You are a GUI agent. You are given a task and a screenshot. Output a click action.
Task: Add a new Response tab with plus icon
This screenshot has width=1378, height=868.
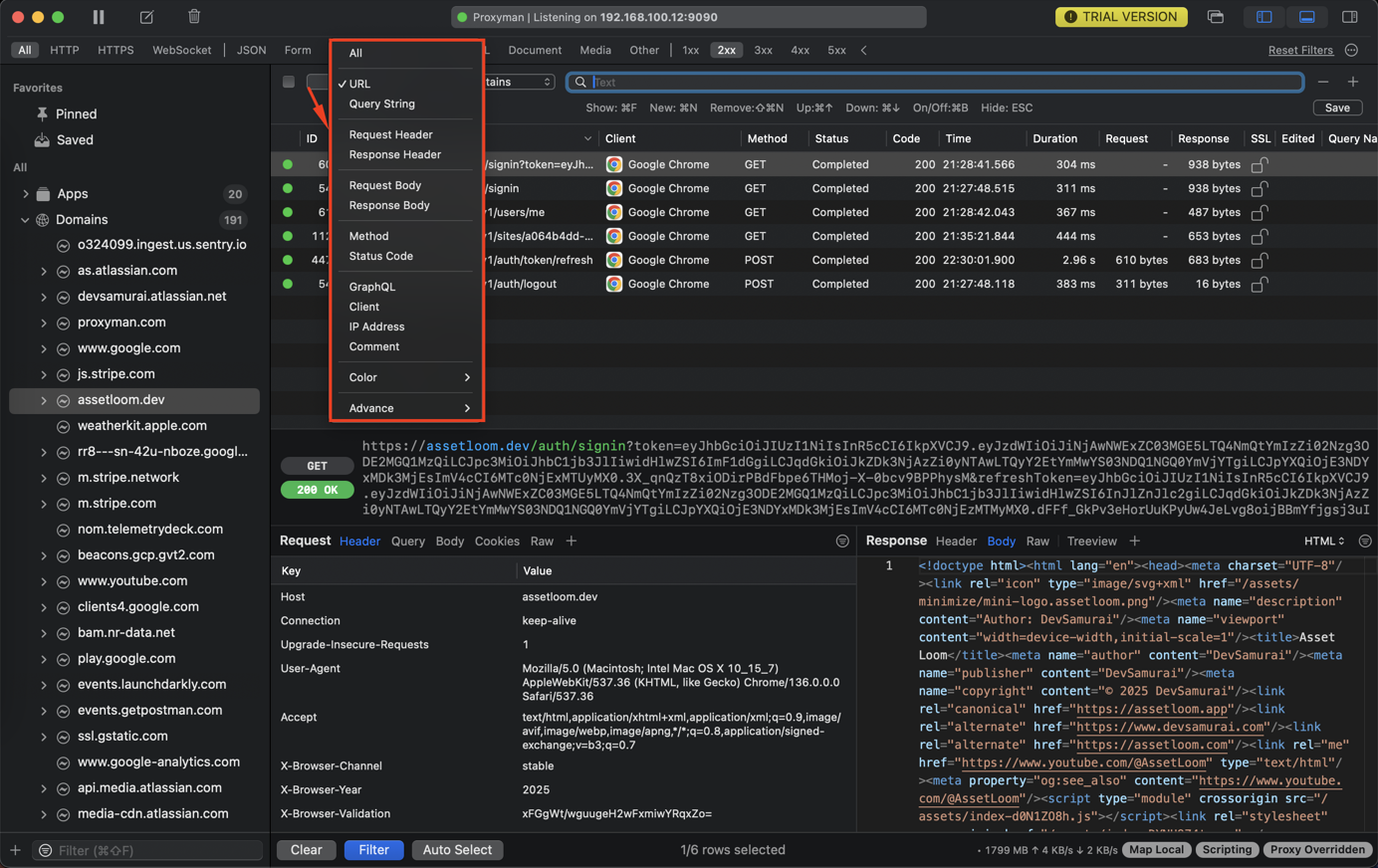[x=1135, y=542]
